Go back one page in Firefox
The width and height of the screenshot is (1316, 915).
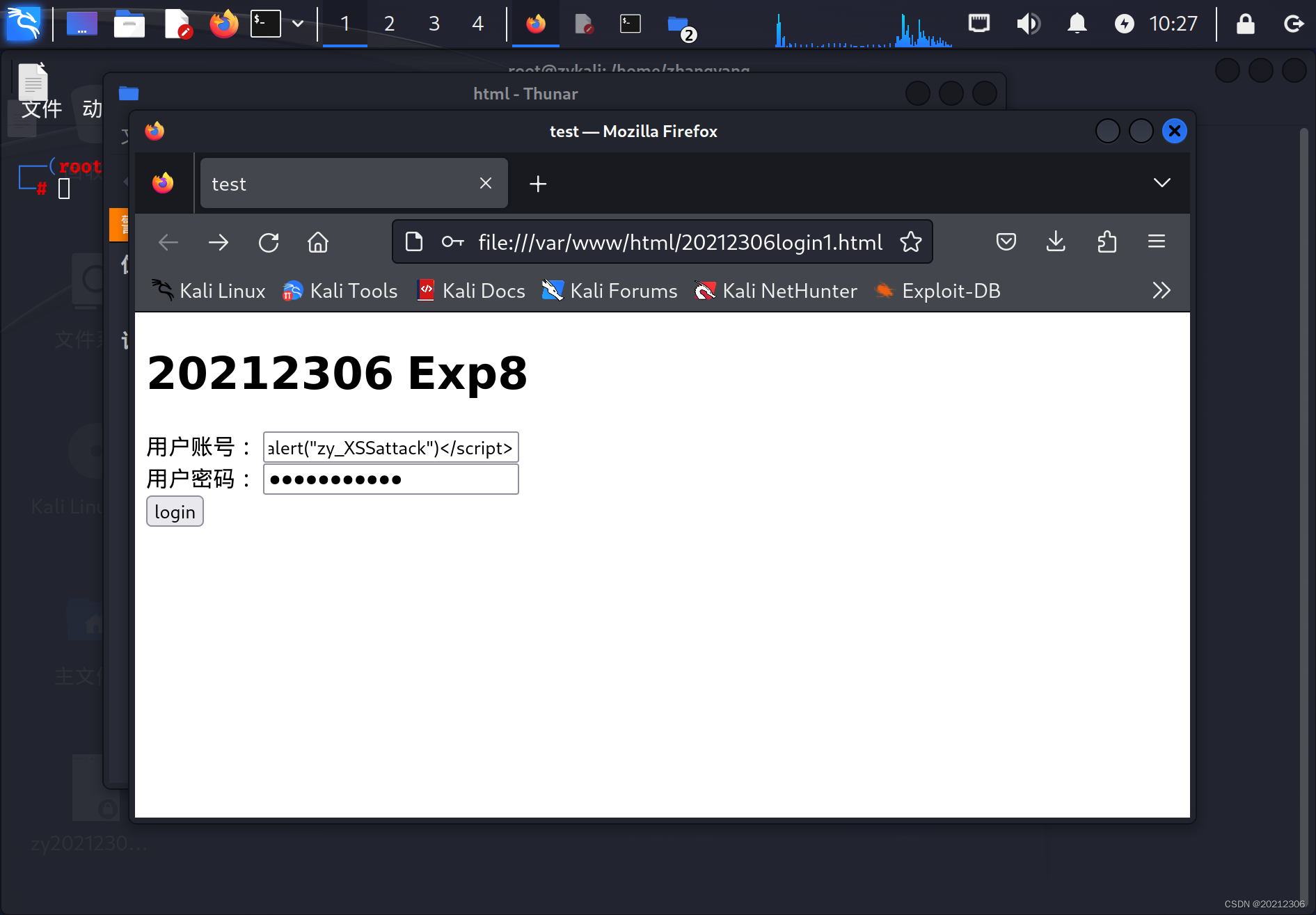pyautogui.click(x=168, y=242)
